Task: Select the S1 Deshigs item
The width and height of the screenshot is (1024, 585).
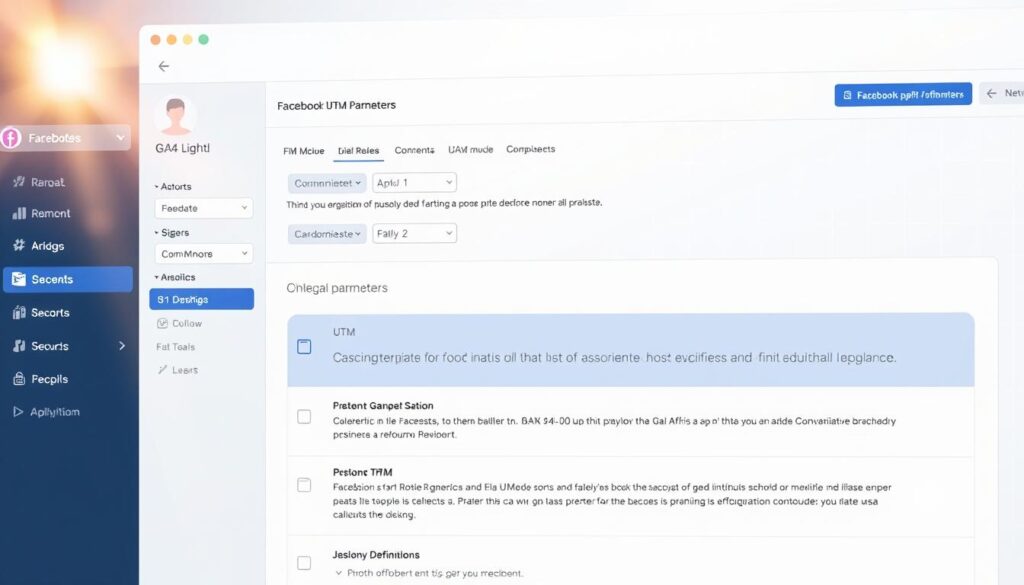Action: 201,299
